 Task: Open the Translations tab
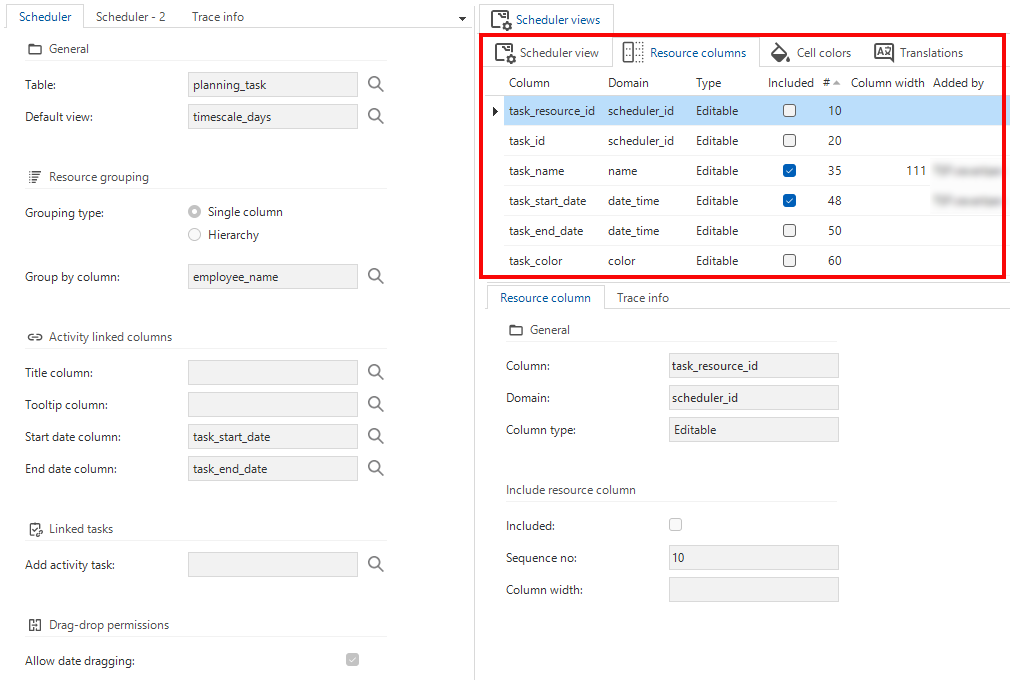(918, 53)
